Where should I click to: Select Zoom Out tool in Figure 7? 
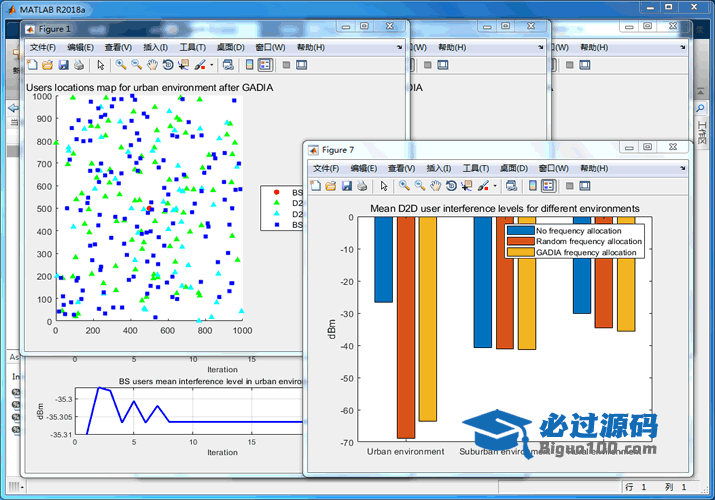click(x=420, y=186)
